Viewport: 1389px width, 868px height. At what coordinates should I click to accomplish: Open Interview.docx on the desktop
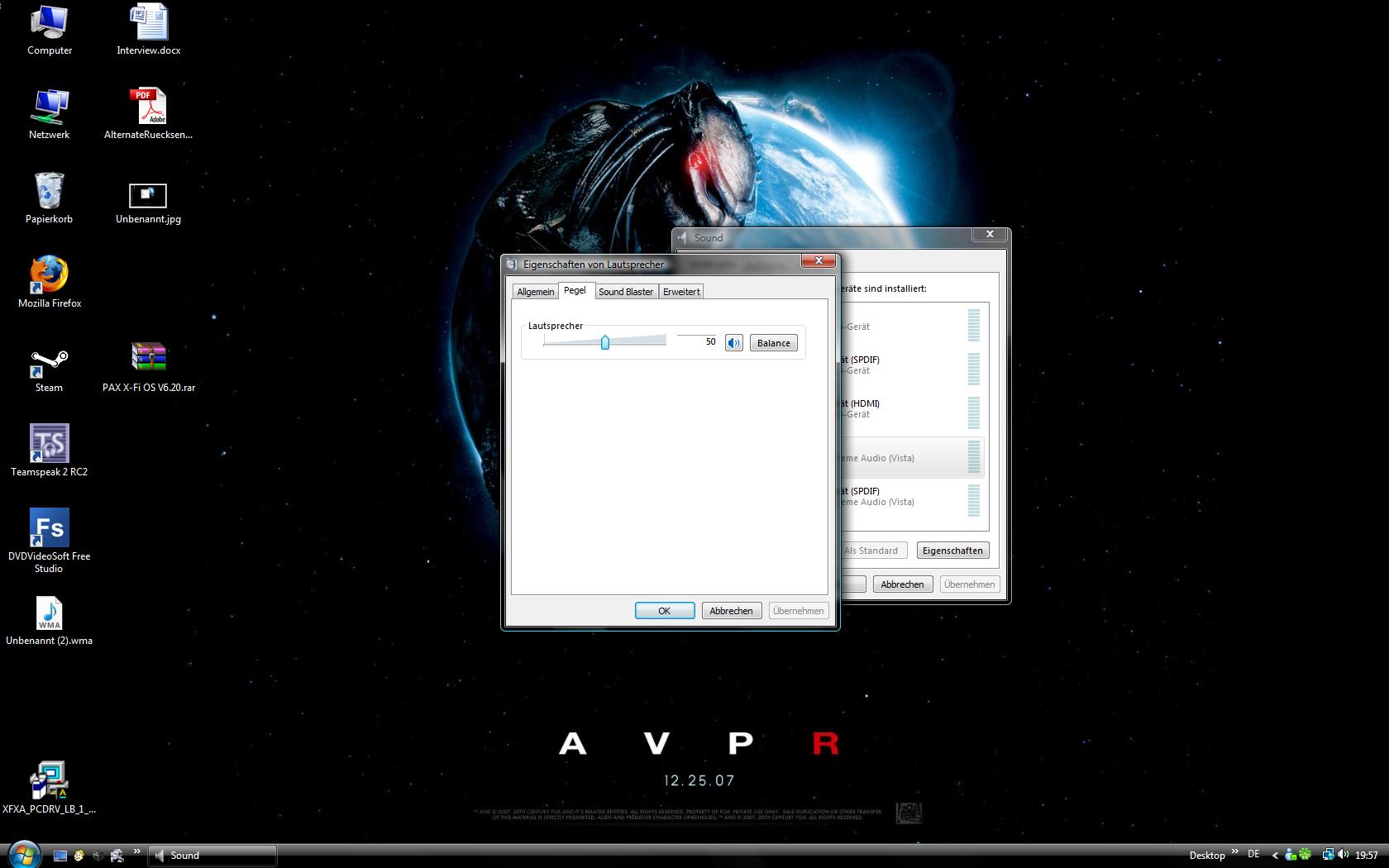149,31
